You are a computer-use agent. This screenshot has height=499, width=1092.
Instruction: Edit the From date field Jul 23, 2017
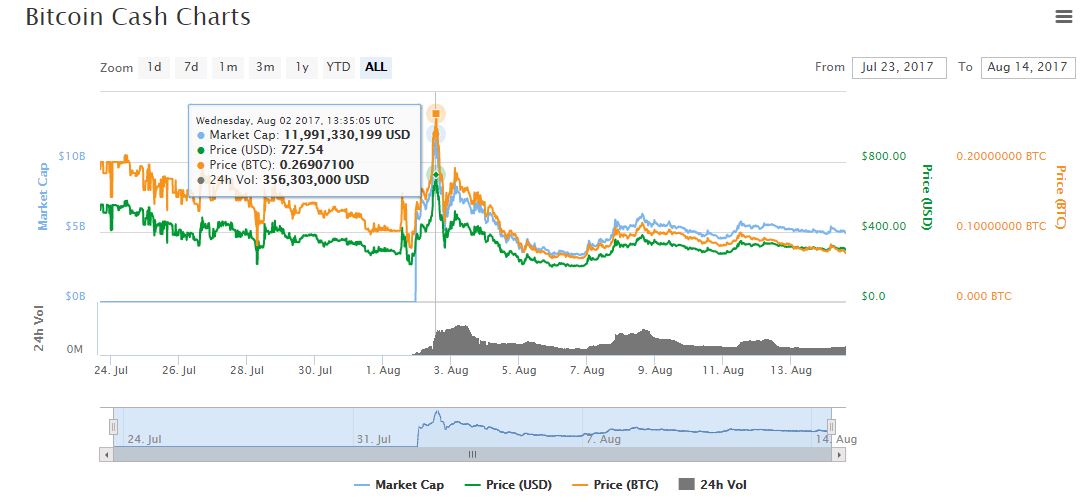point(899,68)
